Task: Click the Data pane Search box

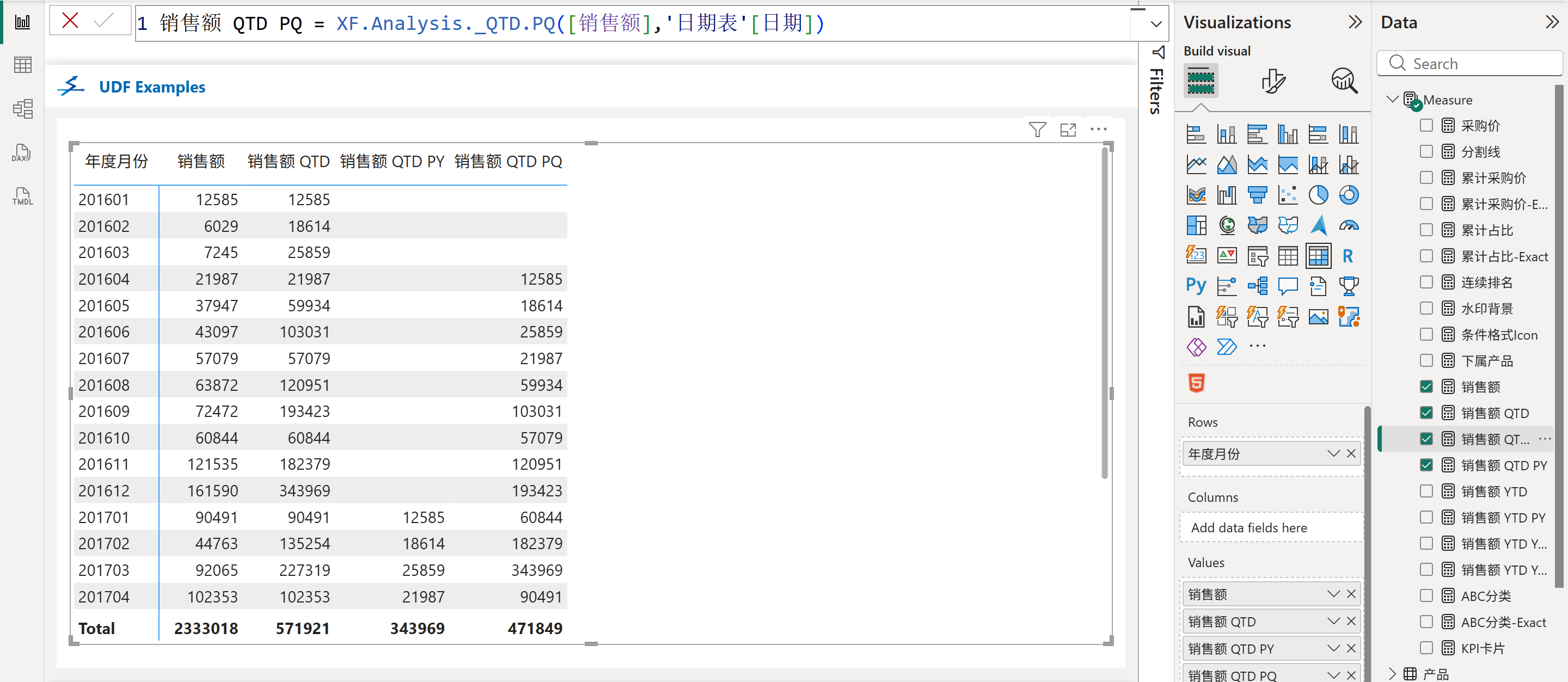Action: 1473,64
